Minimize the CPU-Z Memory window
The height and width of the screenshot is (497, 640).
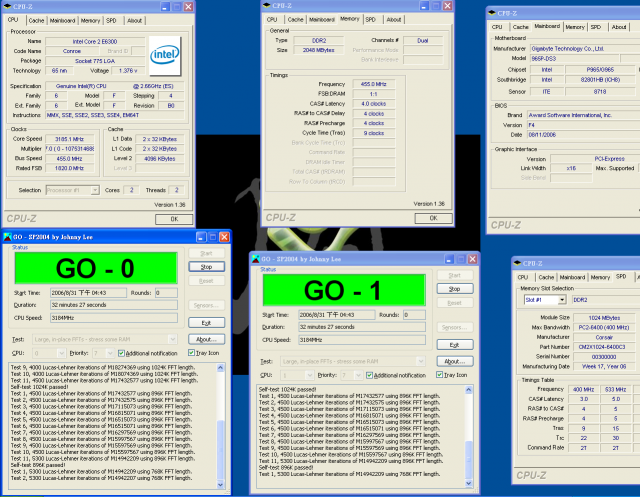(424, 6)
